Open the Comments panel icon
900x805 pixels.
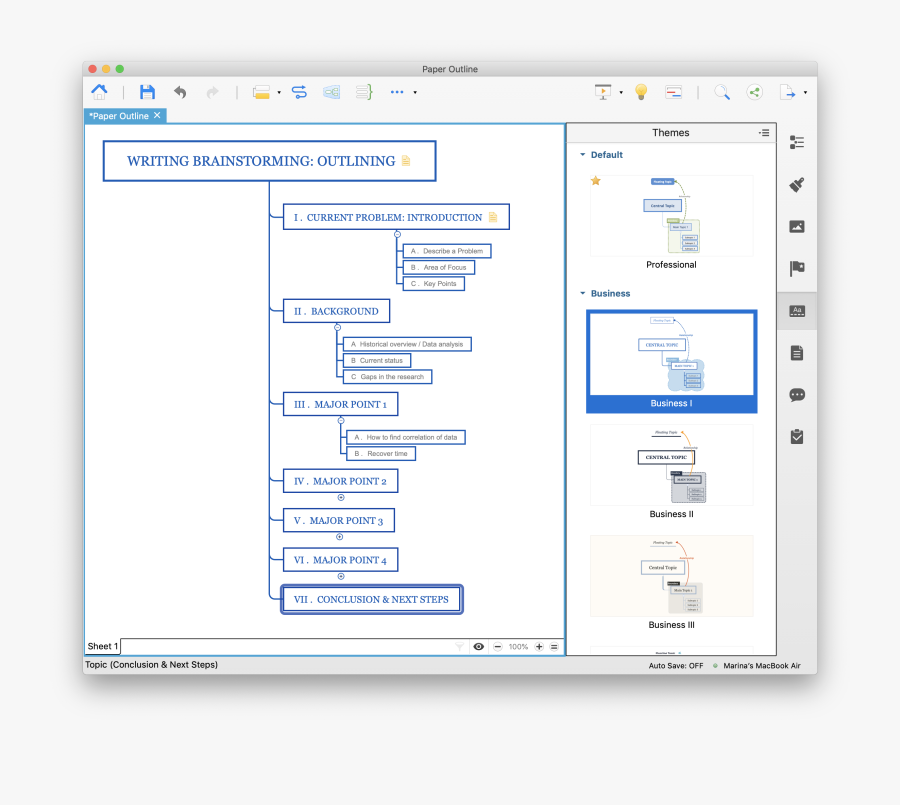coord(797,394)
